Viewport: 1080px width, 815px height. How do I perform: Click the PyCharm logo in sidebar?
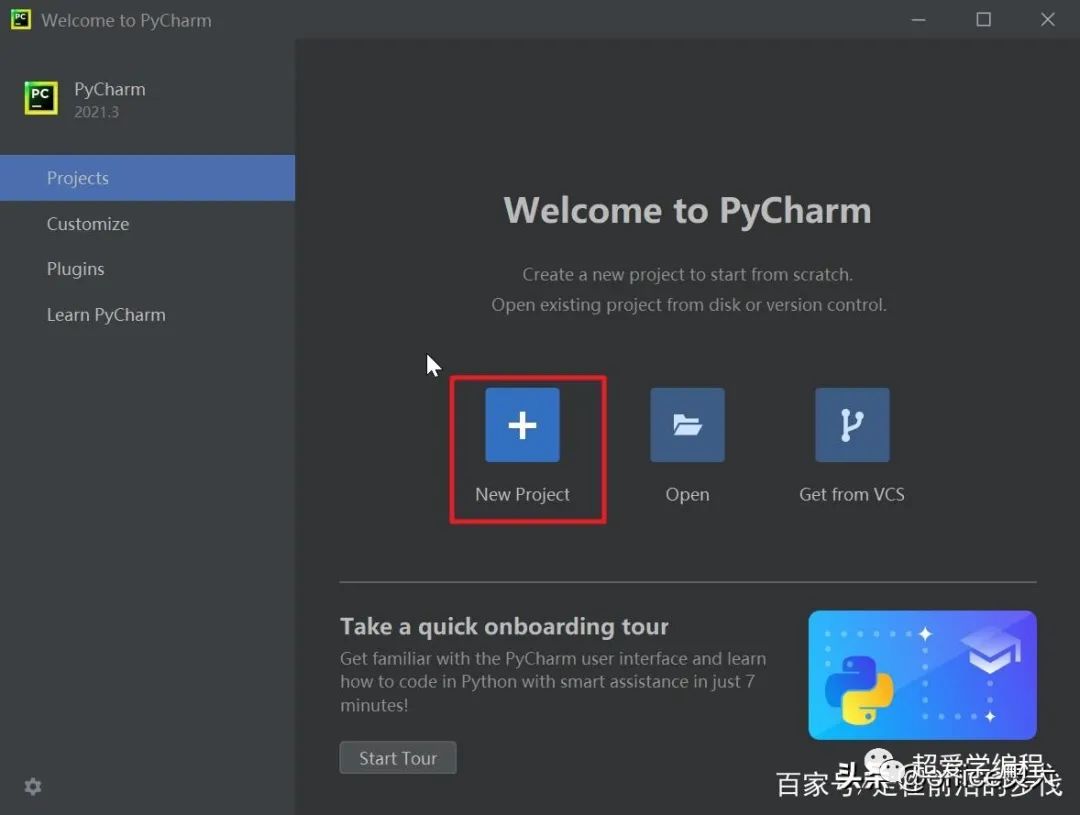tap(41, 98)
